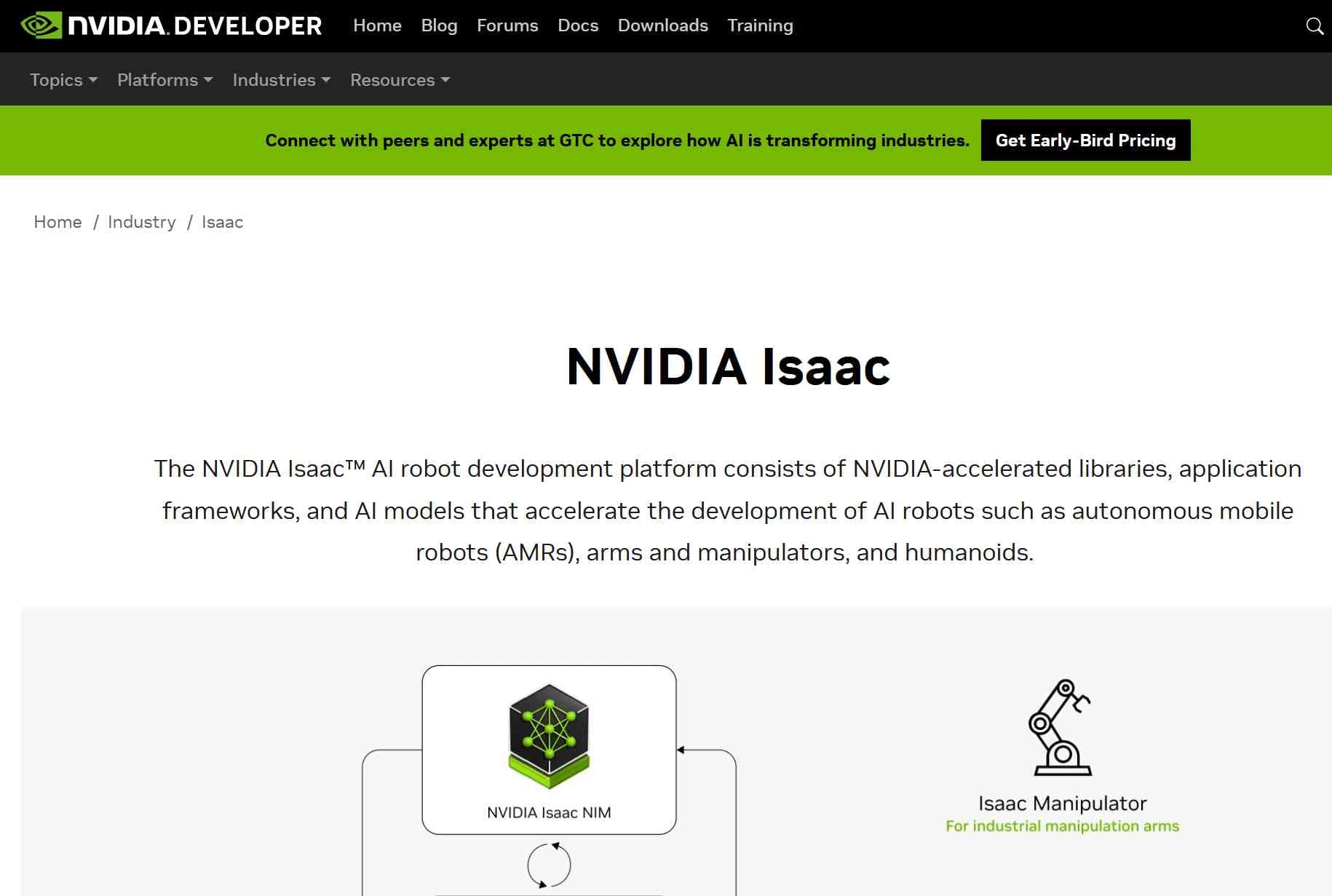Open the Isaac Manipulator heading link

click(x=1062, y=804)
